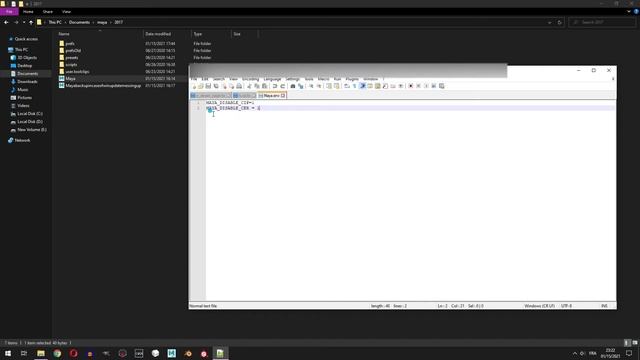640x360 pixels.
Task: Expand the recent locations dropdown arrow
Action: 24,22
